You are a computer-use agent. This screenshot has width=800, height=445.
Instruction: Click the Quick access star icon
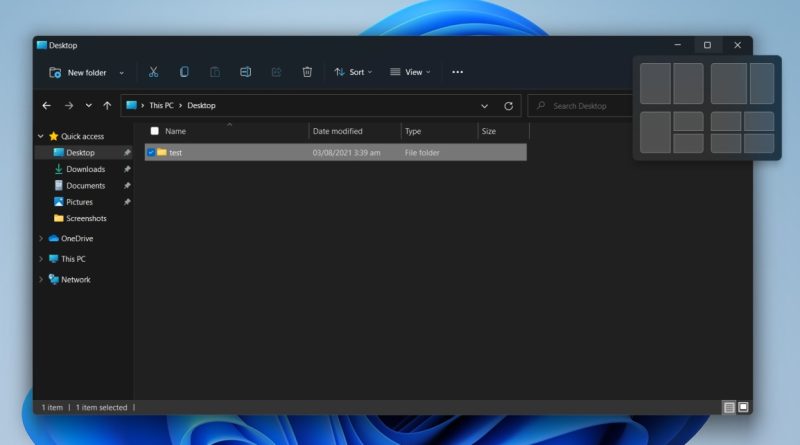pyautogui.click(x=54, y=136)
